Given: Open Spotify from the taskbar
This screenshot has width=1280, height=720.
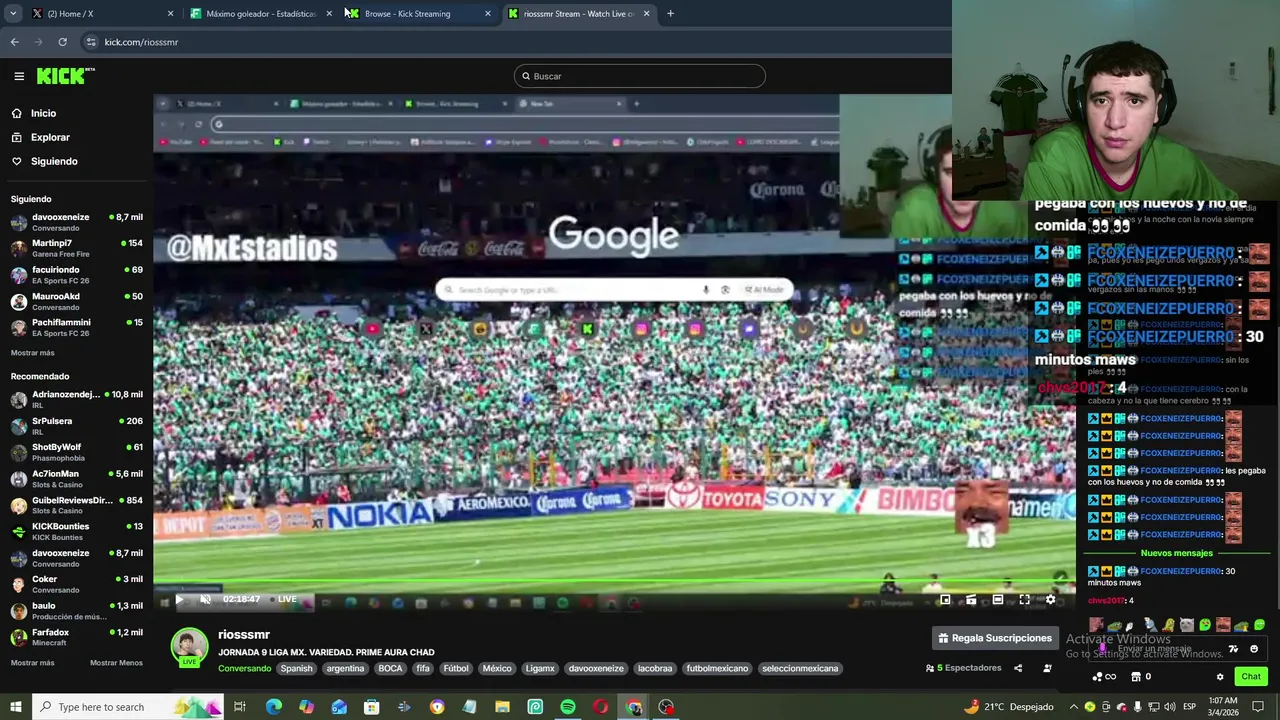Looking at the screenshot, I should (568, 707).
